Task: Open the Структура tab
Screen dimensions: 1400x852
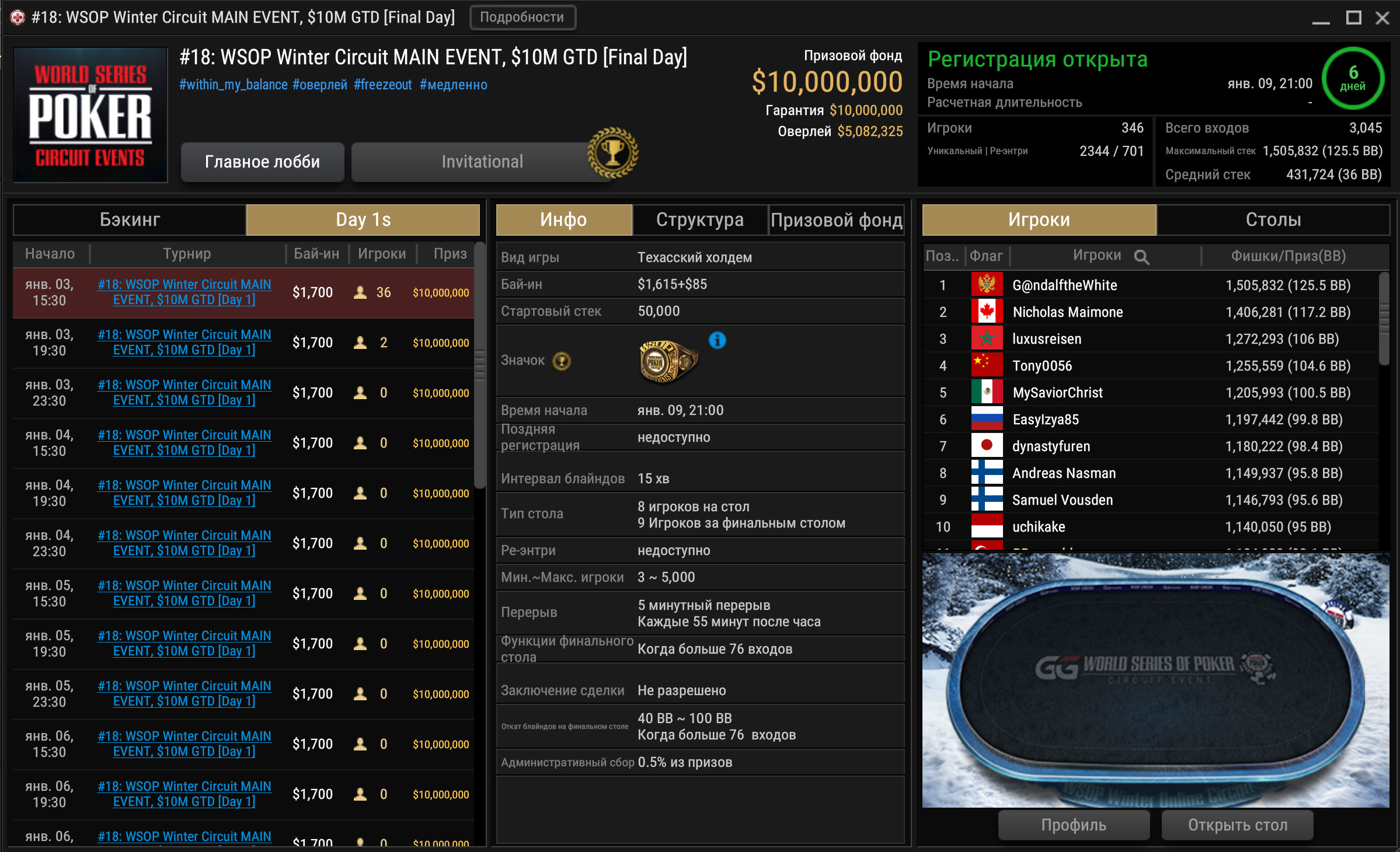Action: point(699,219)
